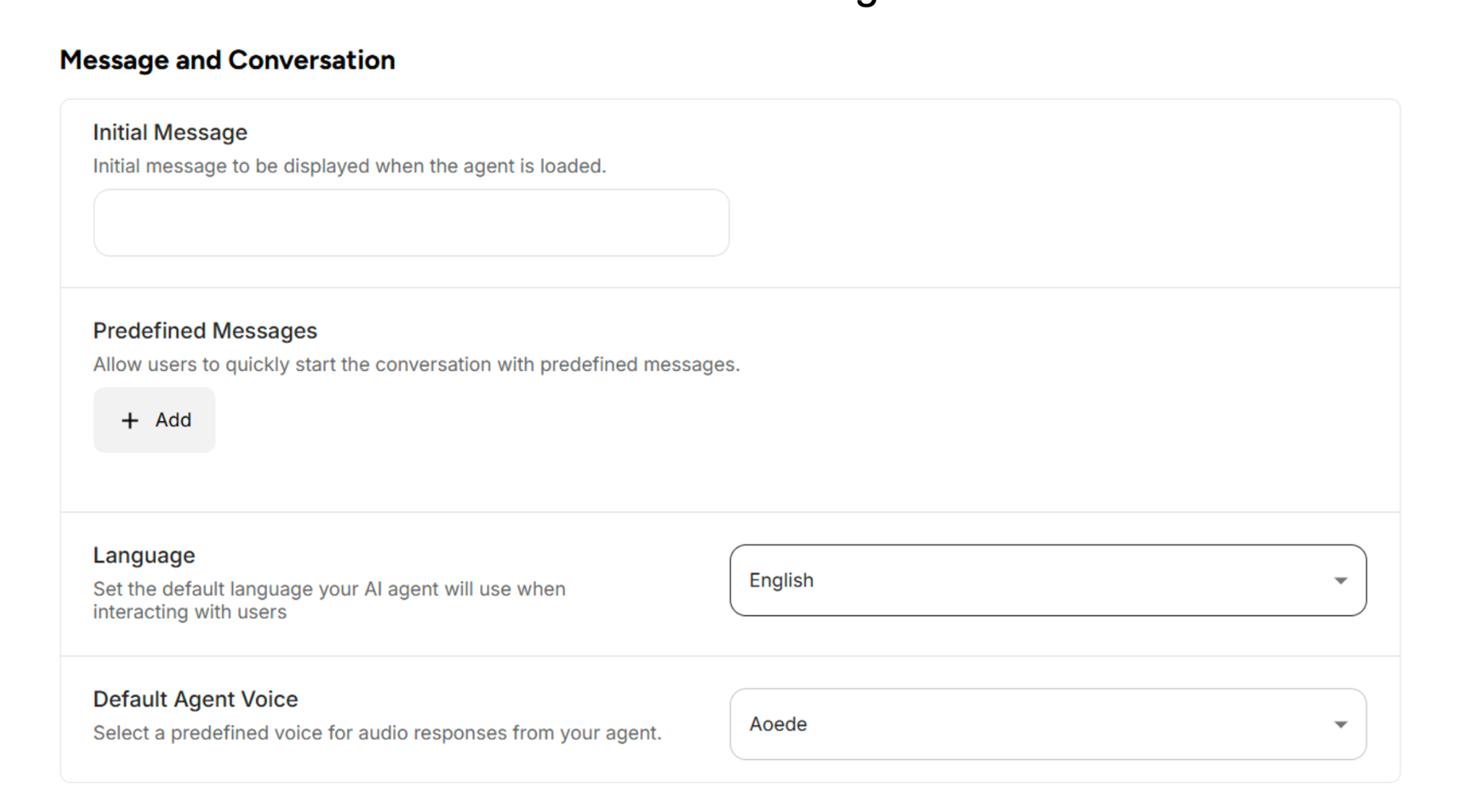Expand the English language selector chevron

(x=1341, y=580)
